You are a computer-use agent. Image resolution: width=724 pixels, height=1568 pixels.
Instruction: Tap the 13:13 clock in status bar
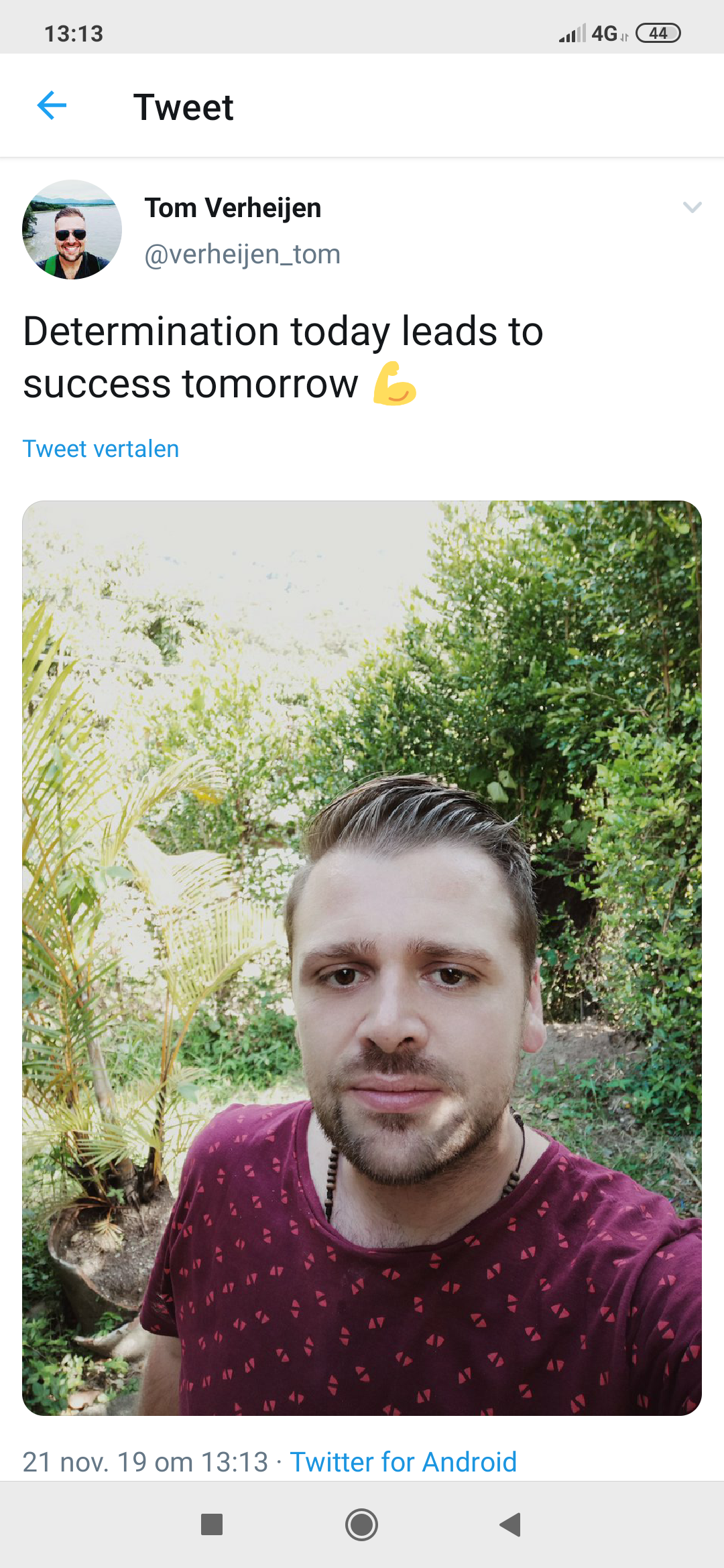pyautogui.click(x=74, y=34)
